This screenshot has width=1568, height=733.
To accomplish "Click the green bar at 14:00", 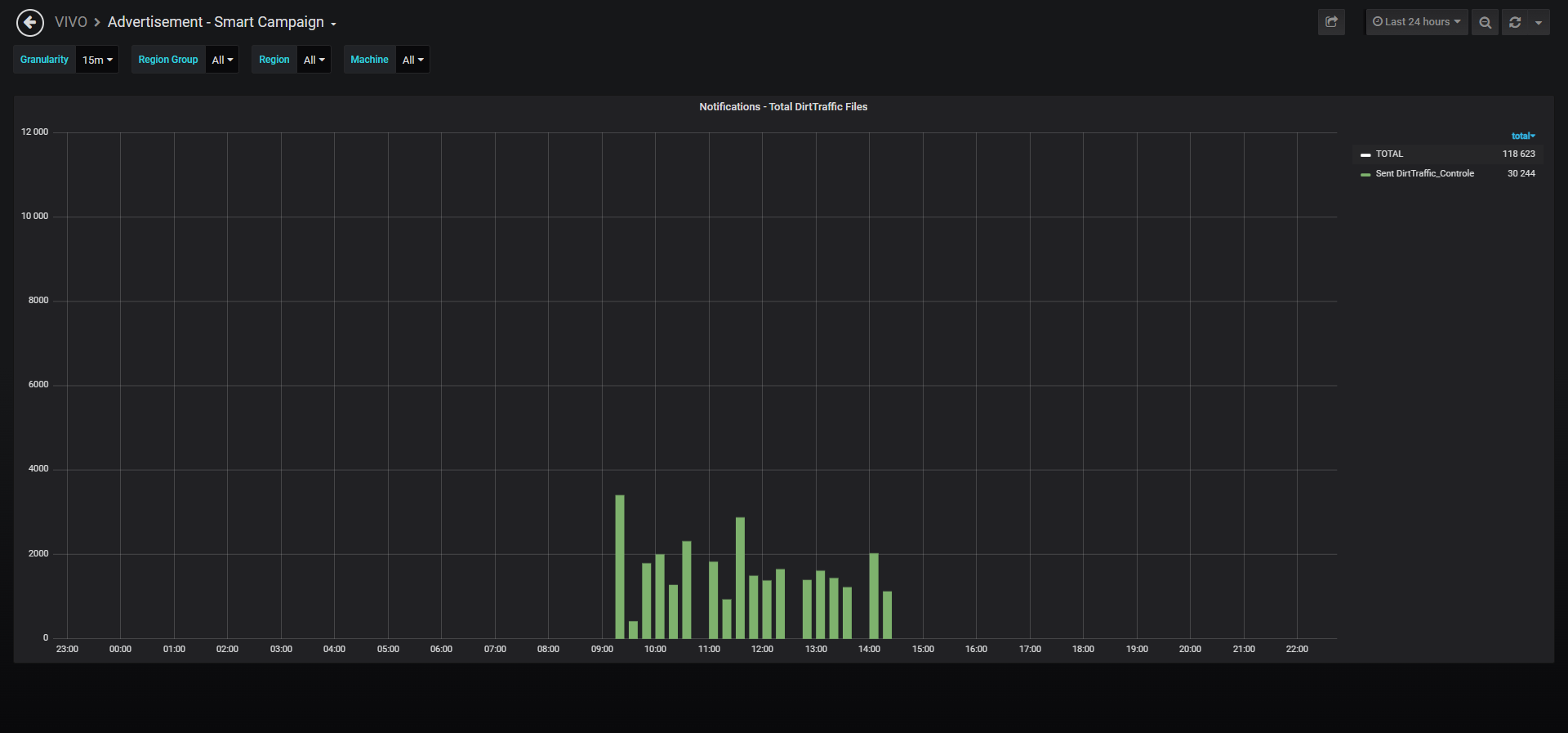I will [x=874, y=596].
